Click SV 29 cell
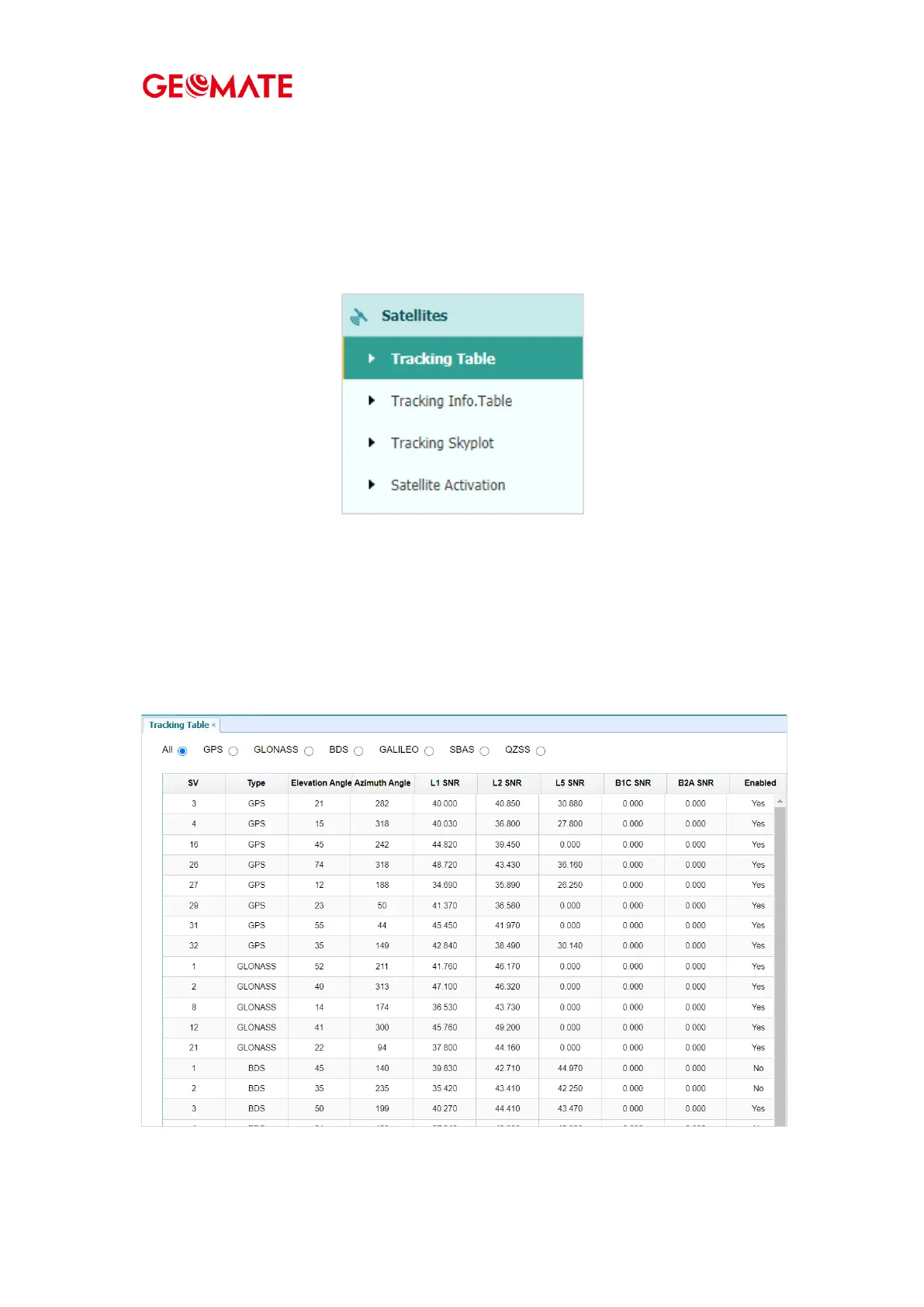This screenshot has height=1307, width=924. pos(193,906)
